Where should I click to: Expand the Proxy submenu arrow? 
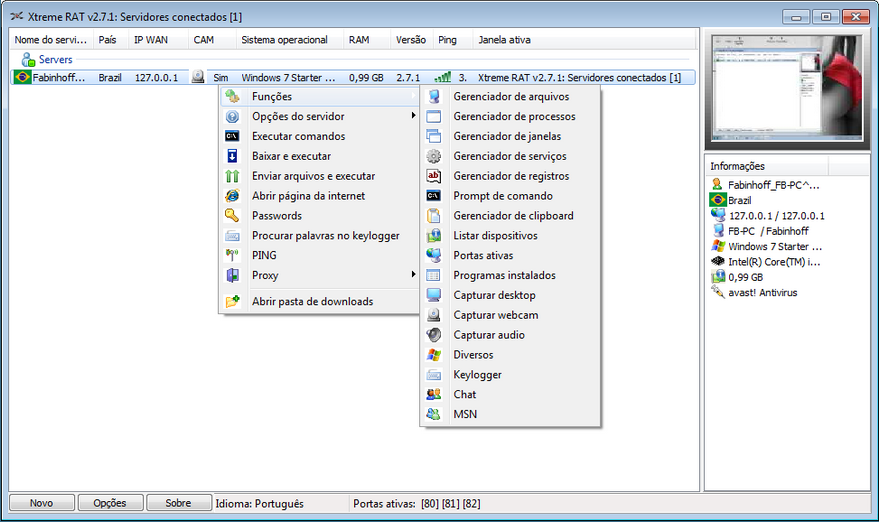[413, 275]
